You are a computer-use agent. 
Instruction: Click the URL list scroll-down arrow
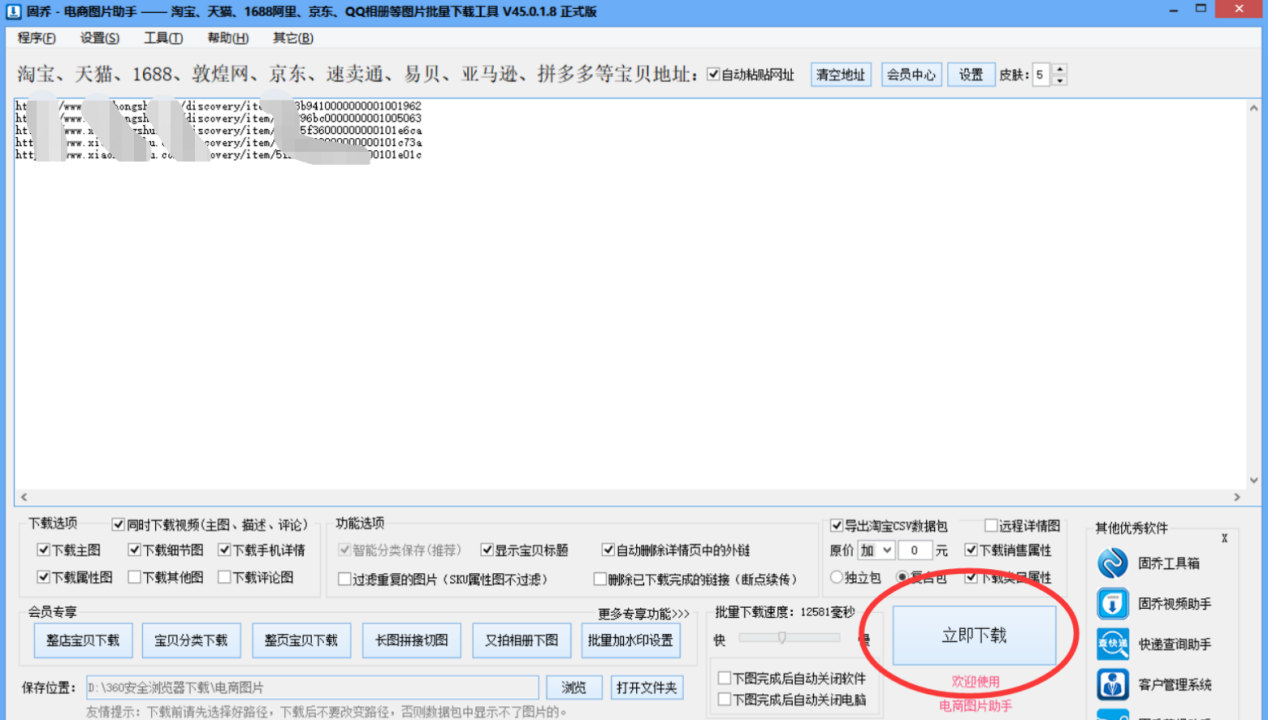click(1254, 480)
